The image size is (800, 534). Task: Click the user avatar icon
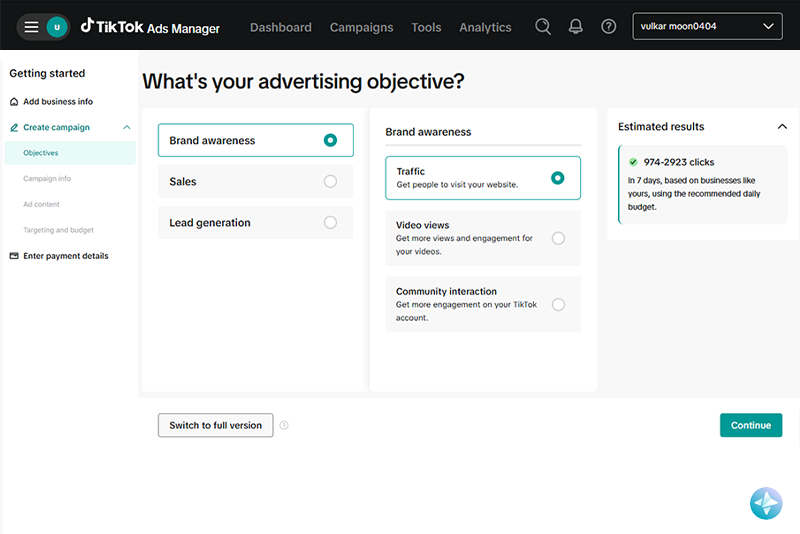point(57,27)
